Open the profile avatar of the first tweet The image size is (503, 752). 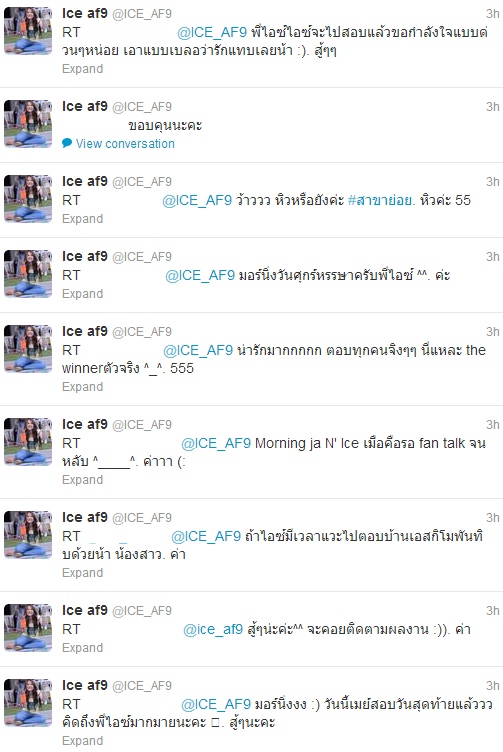point(28,31)
